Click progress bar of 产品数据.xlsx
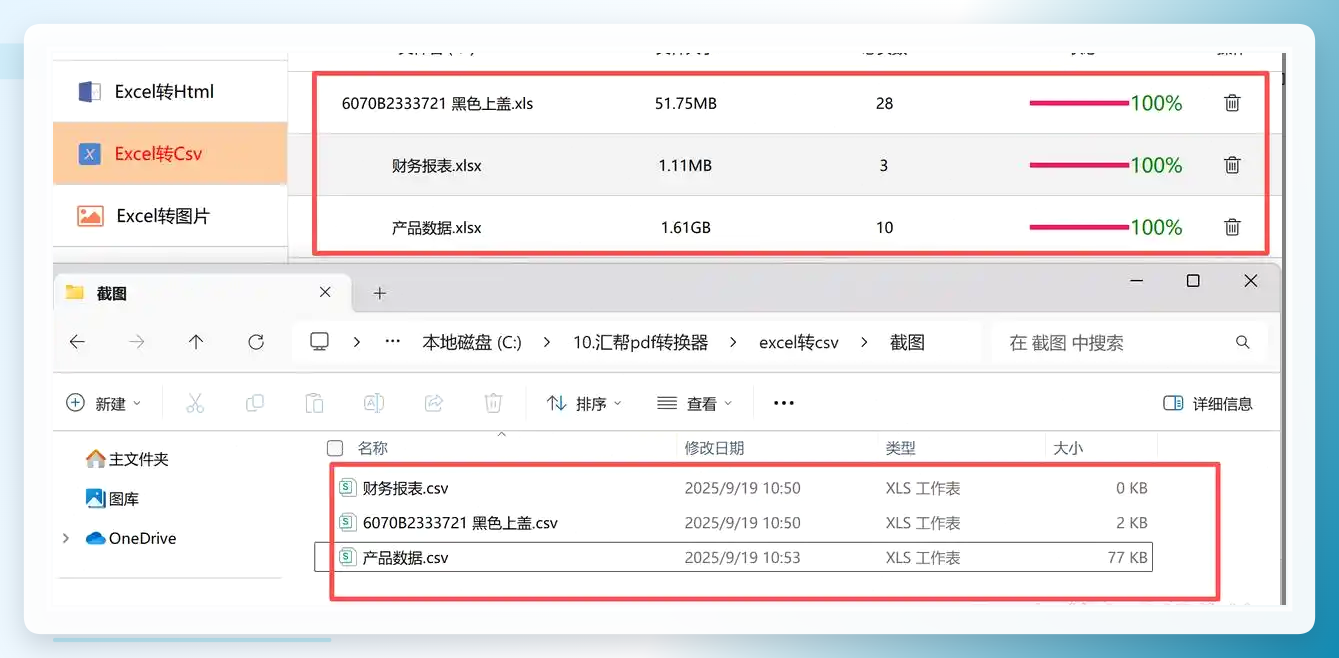The image size is (1339, 658). click(1079, 227)
